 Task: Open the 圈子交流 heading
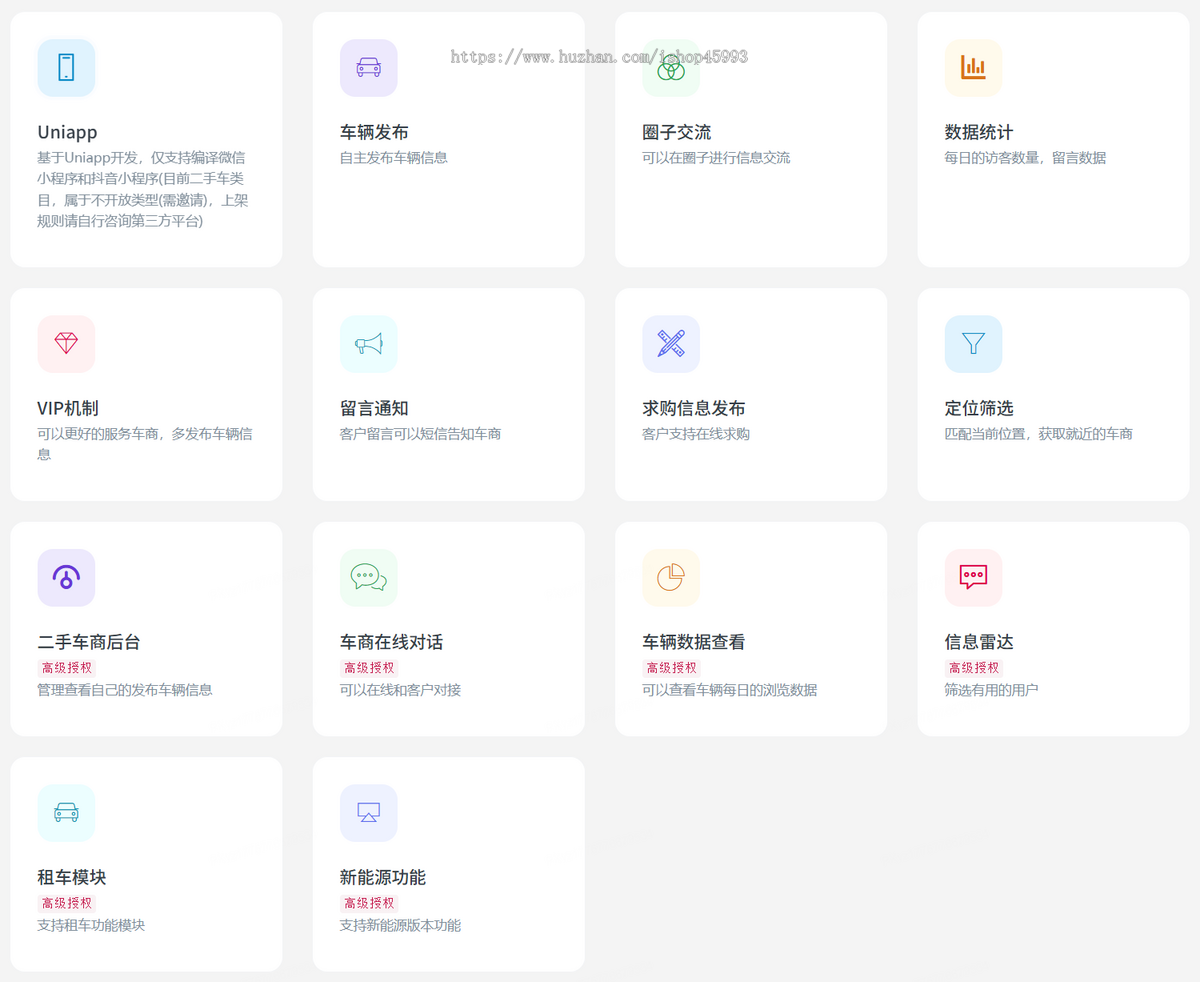[677, 132]
